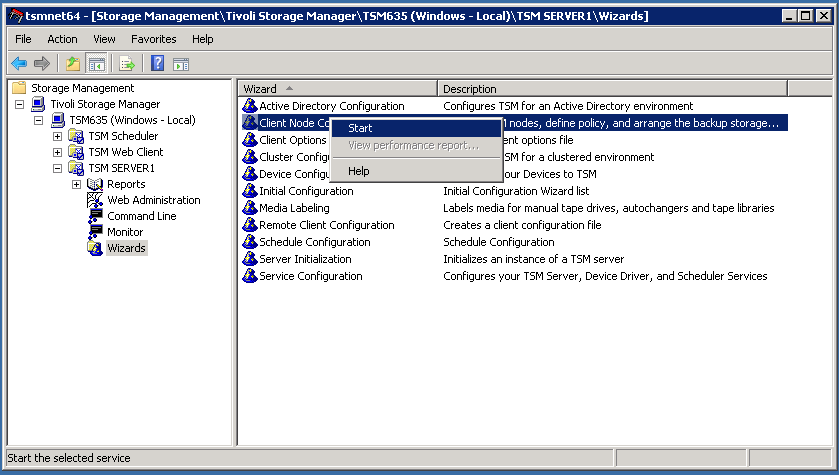This screenshot has width=839, height=475.
Task: Click the Export List toolbar icon
Action: coord(127,64)
